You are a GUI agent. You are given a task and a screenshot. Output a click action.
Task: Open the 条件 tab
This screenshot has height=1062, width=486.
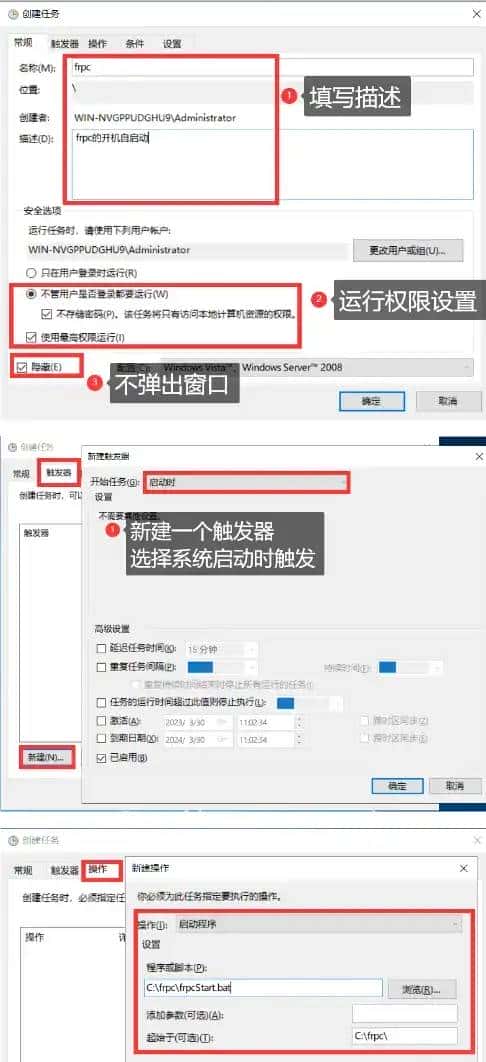pos(134,44)
